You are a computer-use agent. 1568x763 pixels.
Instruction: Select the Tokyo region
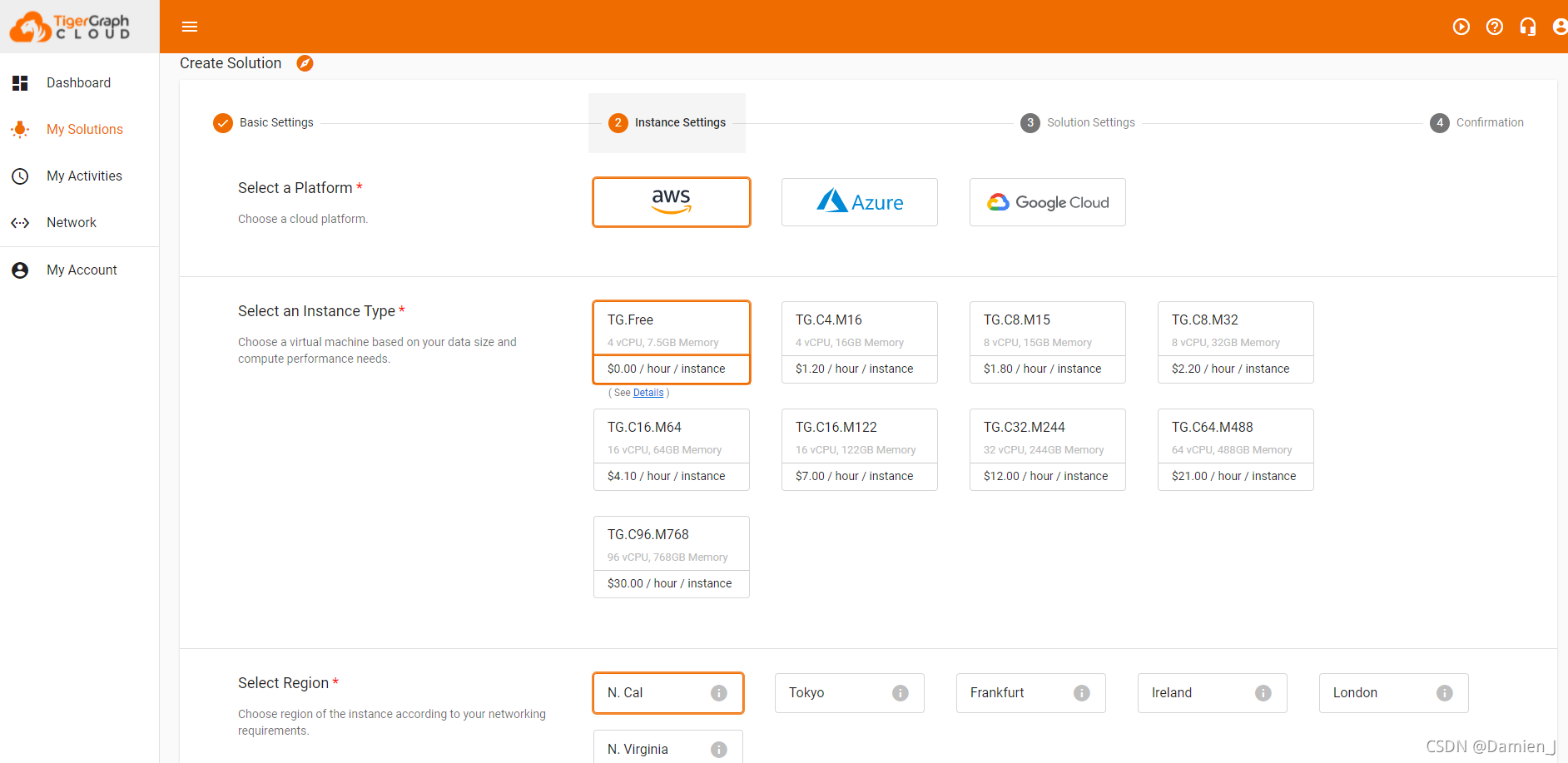850,693
